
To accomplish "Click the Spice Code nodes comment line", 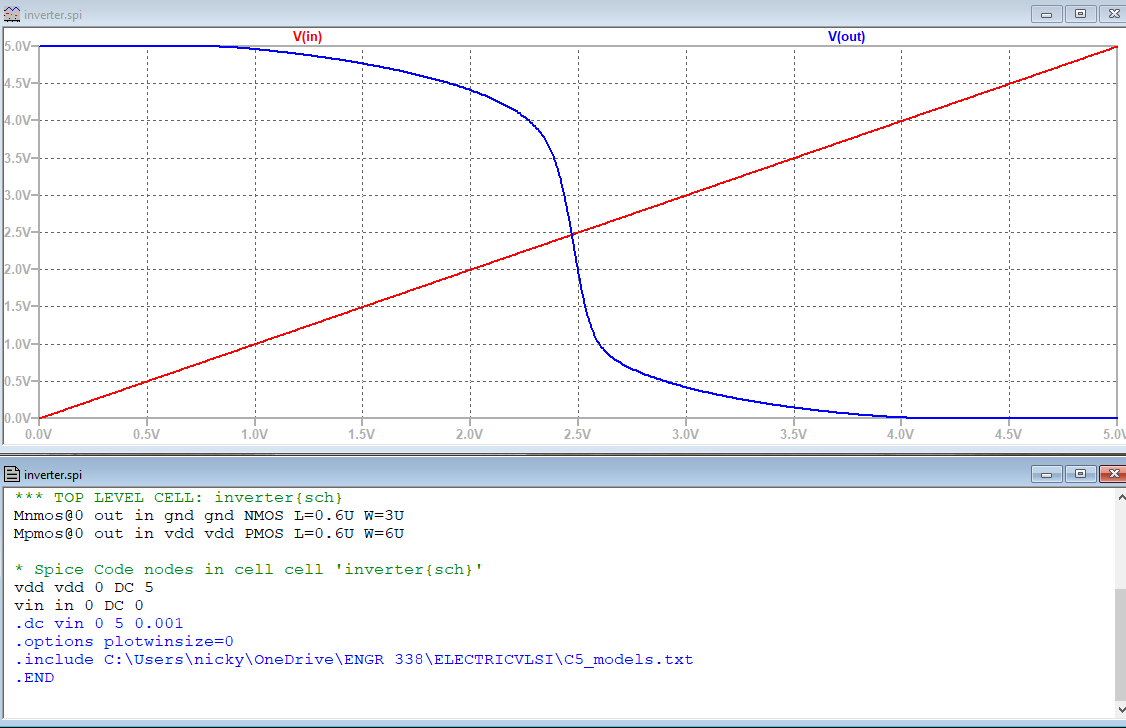I will tap(248, 569).
